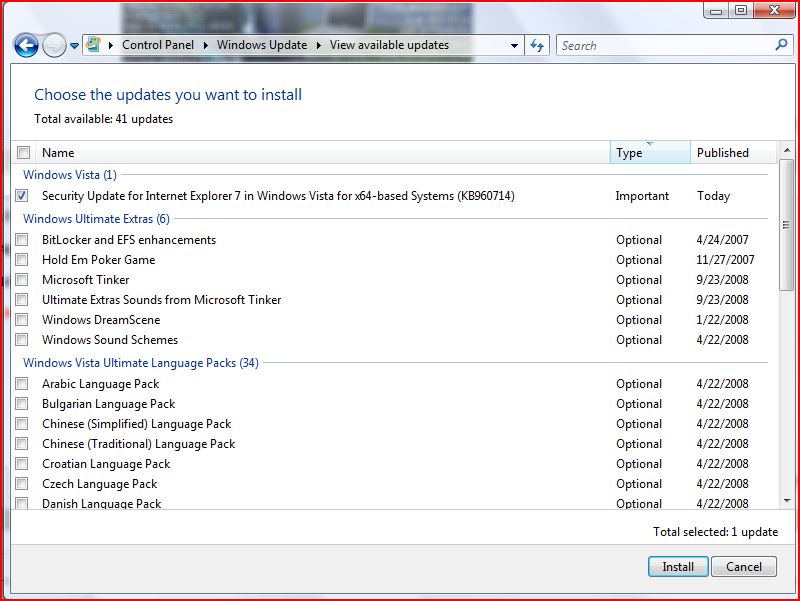
Task: Open the address bar history dropdown
Action: coord(514,45)
